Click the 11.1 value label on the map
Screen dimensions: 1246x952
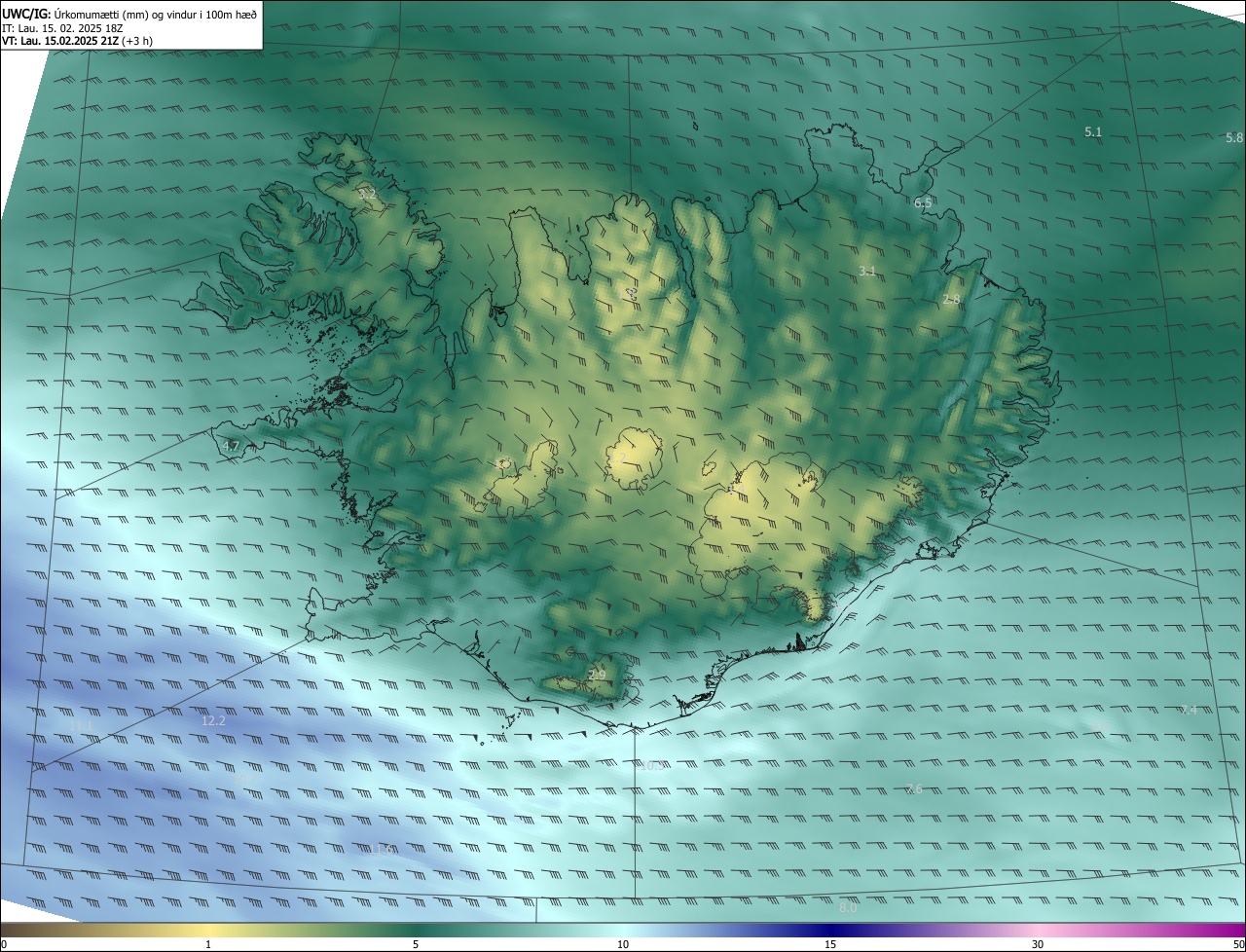pos(82,726)
